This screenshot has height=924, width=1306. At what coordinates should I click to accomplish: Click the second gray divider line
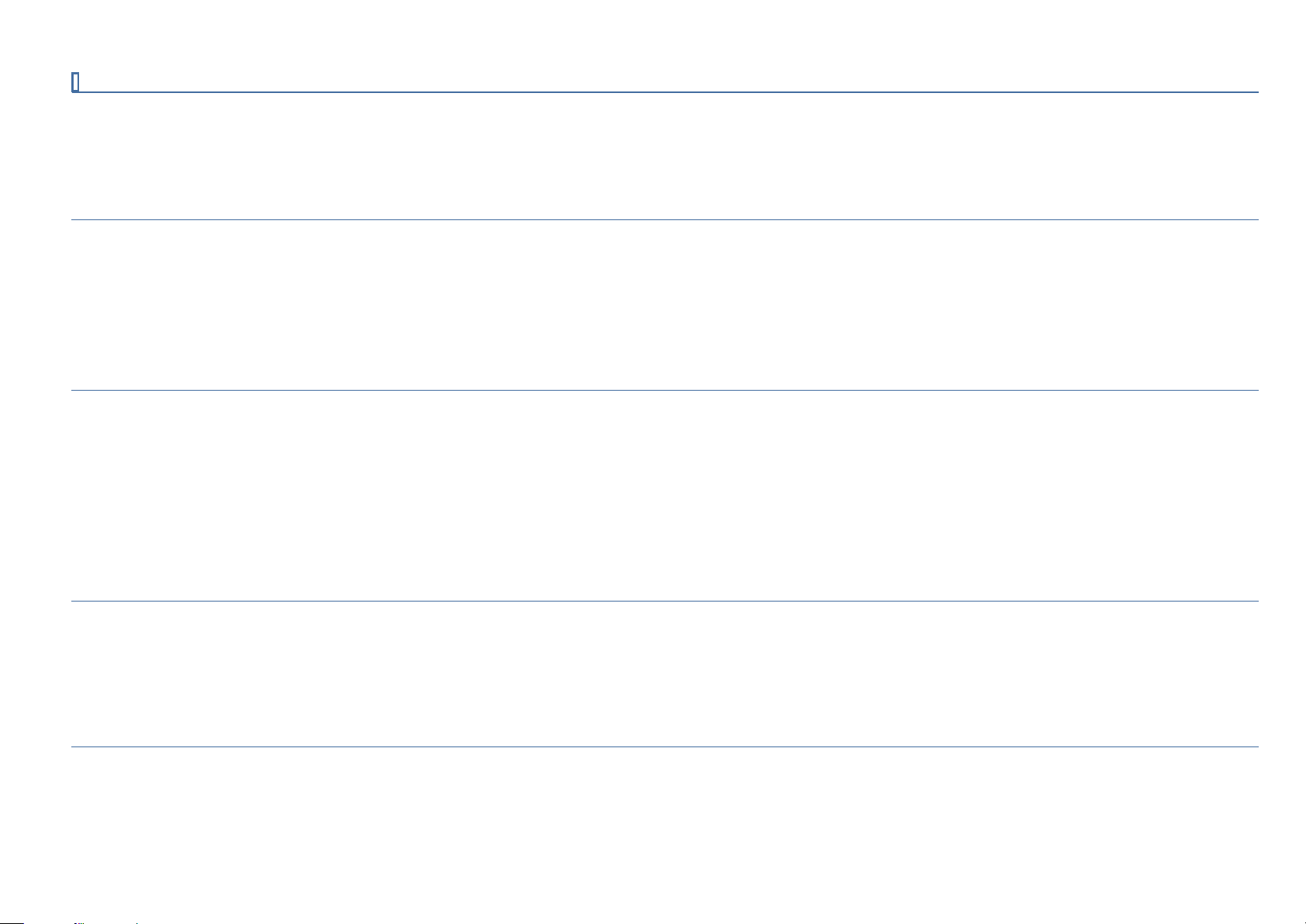point(664,390)
